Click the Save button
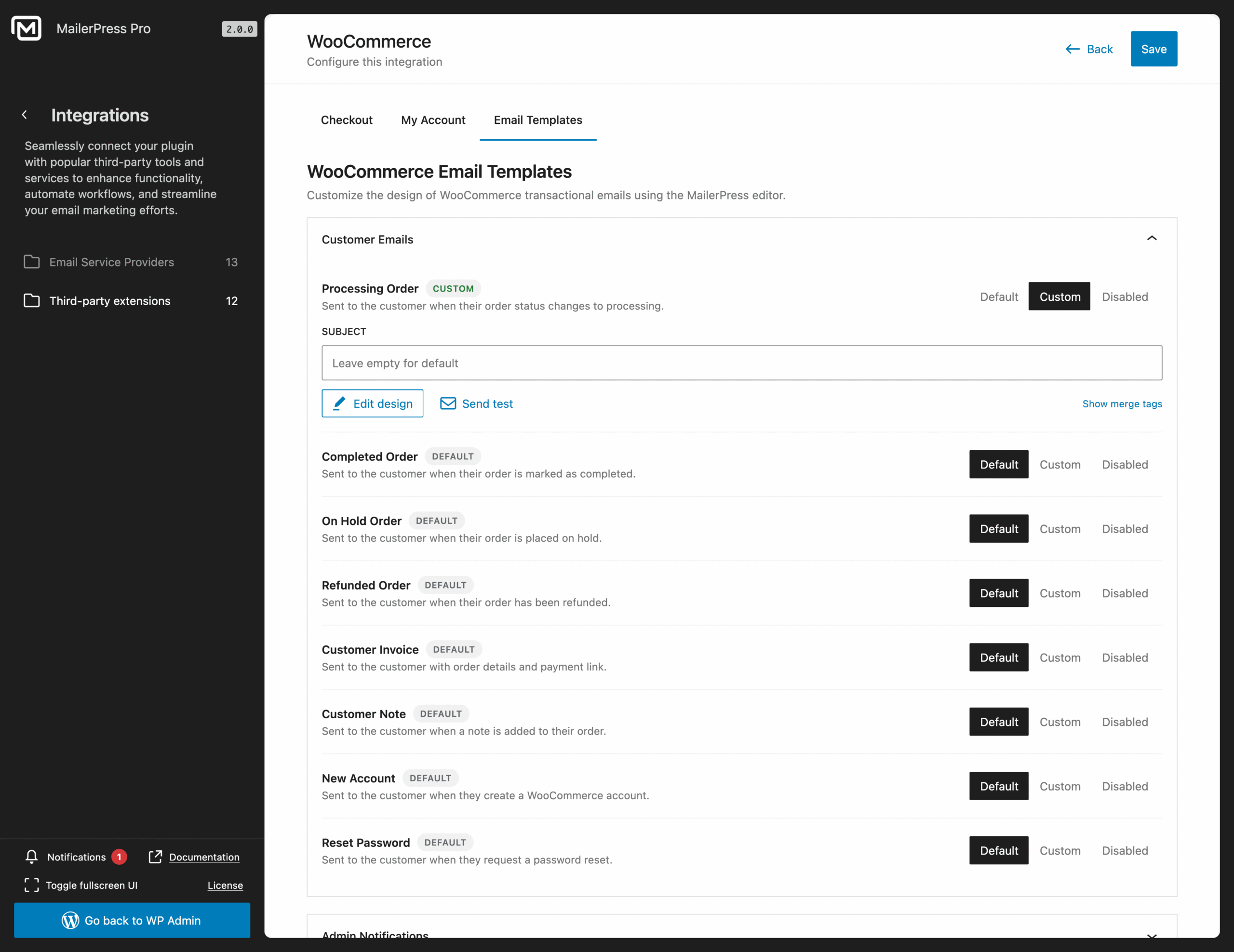This screenshot has width=1234, height=952. coord(1154,49)
